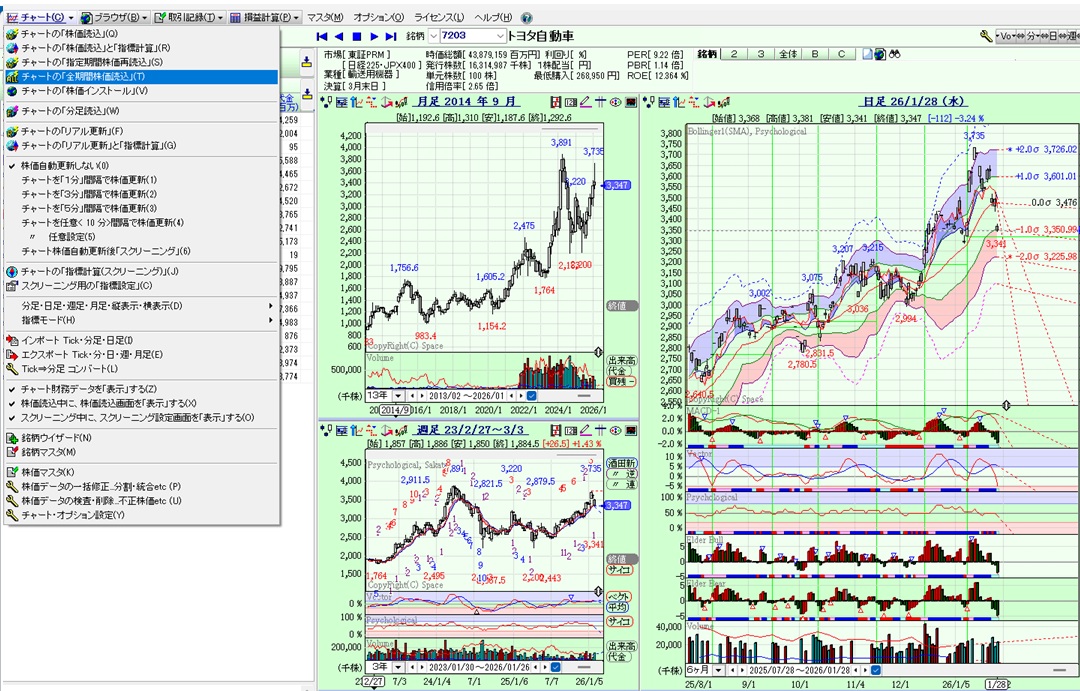Screen dimensions: 1080x691
Task: Click the eye icon on monthly chart toolbar
Action: [616, 102]
